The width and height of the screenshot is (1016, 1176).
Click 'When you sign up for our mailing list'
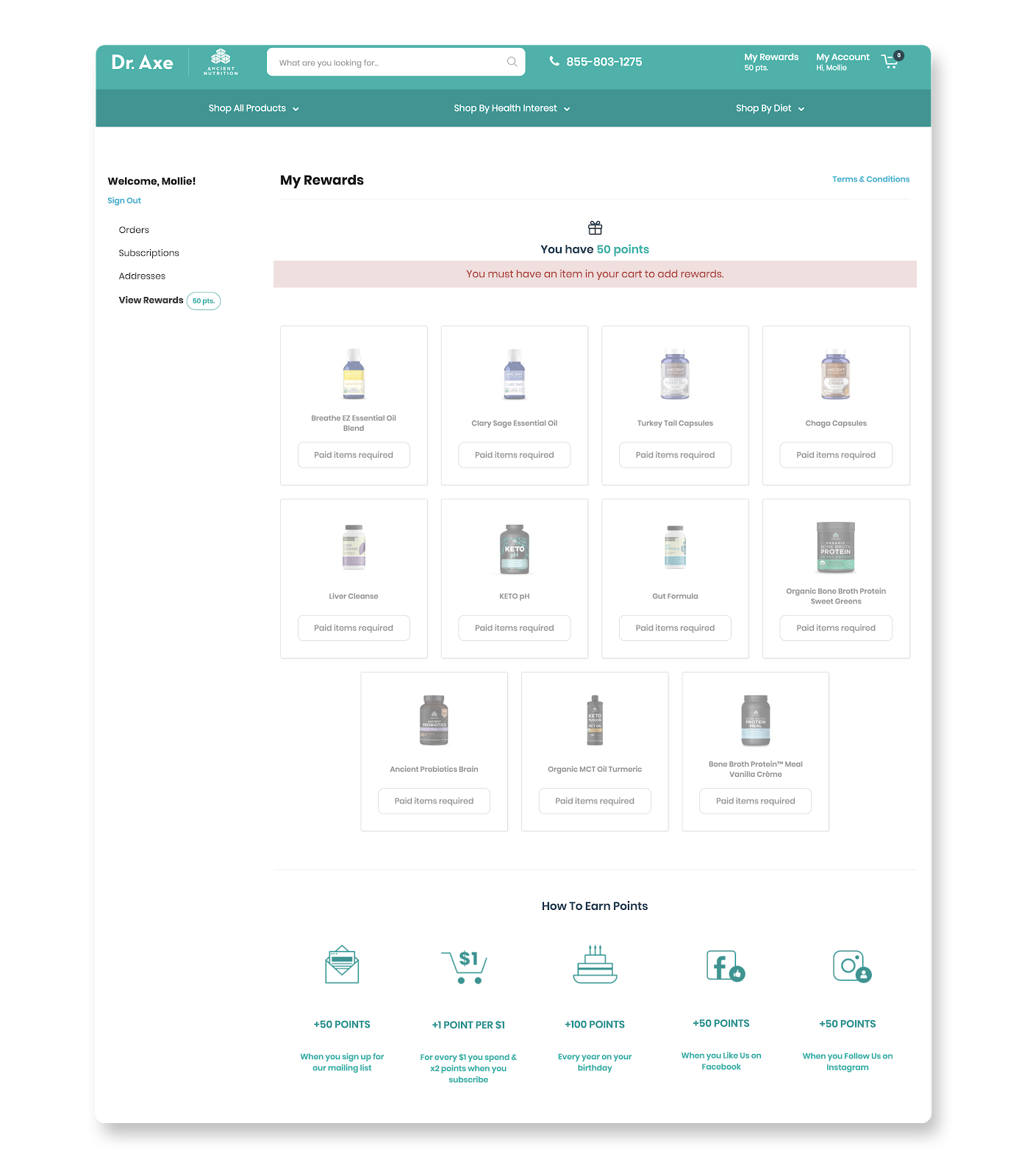point(342,1062)
